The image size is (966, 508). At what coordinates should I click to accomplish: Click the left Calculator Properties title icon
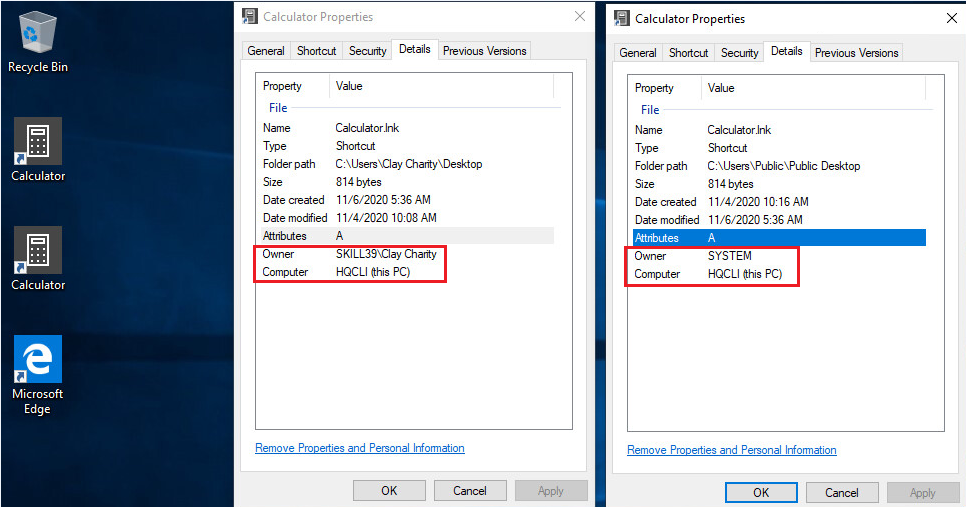pyautogui.click(x=250, y=17)
